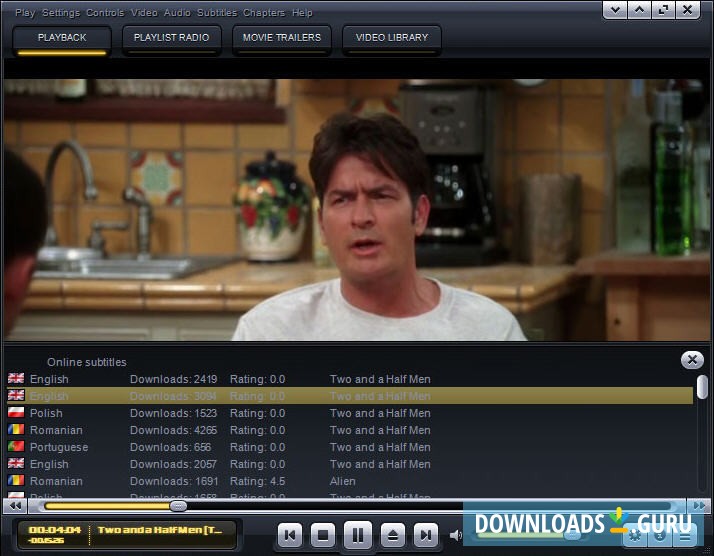Stop playback

point(323,535)
